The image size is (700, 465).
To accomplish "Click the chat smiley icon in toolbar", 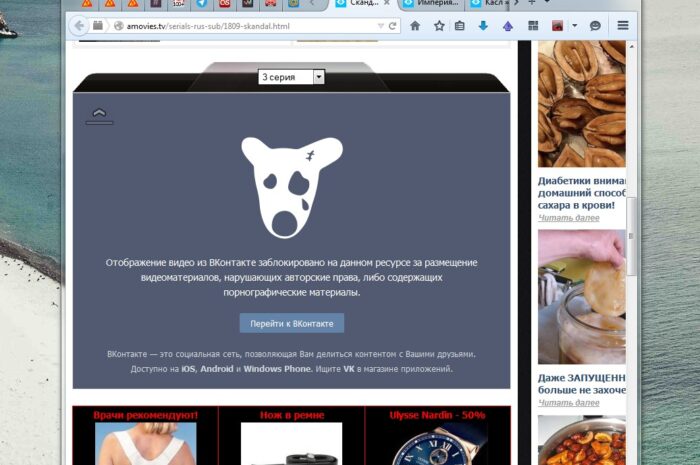I will click(597, 25).
